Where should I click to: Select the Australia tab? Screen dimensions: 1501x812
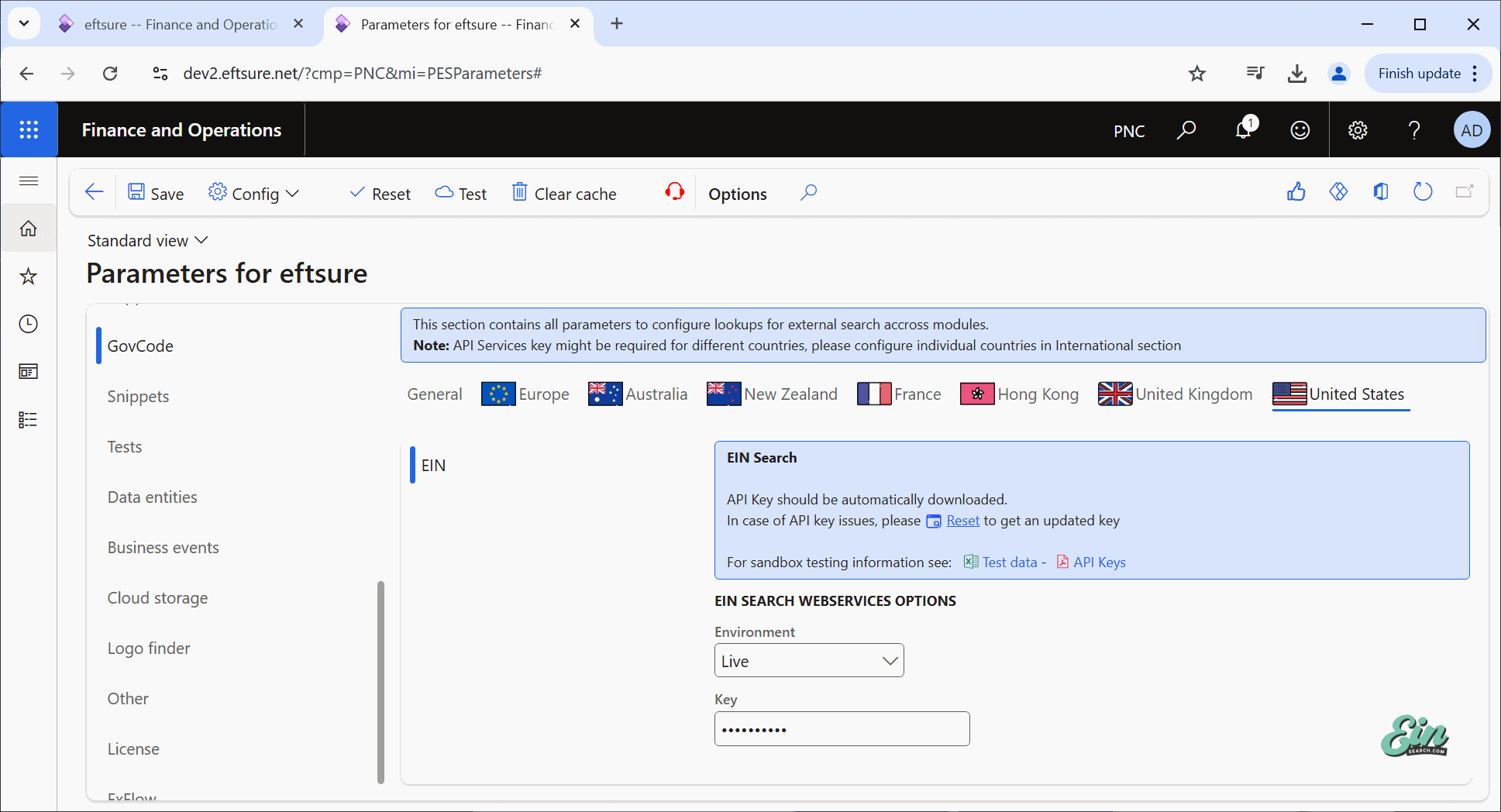pos(638,394)
